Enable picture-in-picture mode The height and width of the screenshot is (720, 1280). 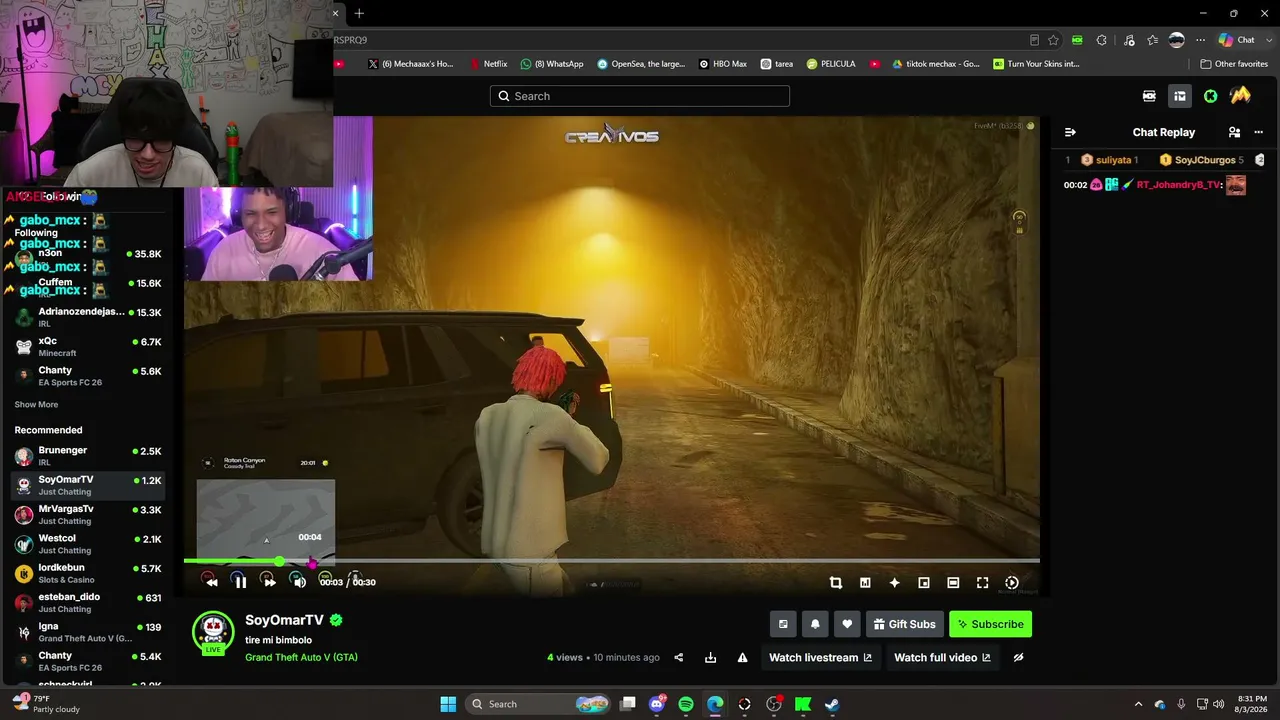click(924, 583)
